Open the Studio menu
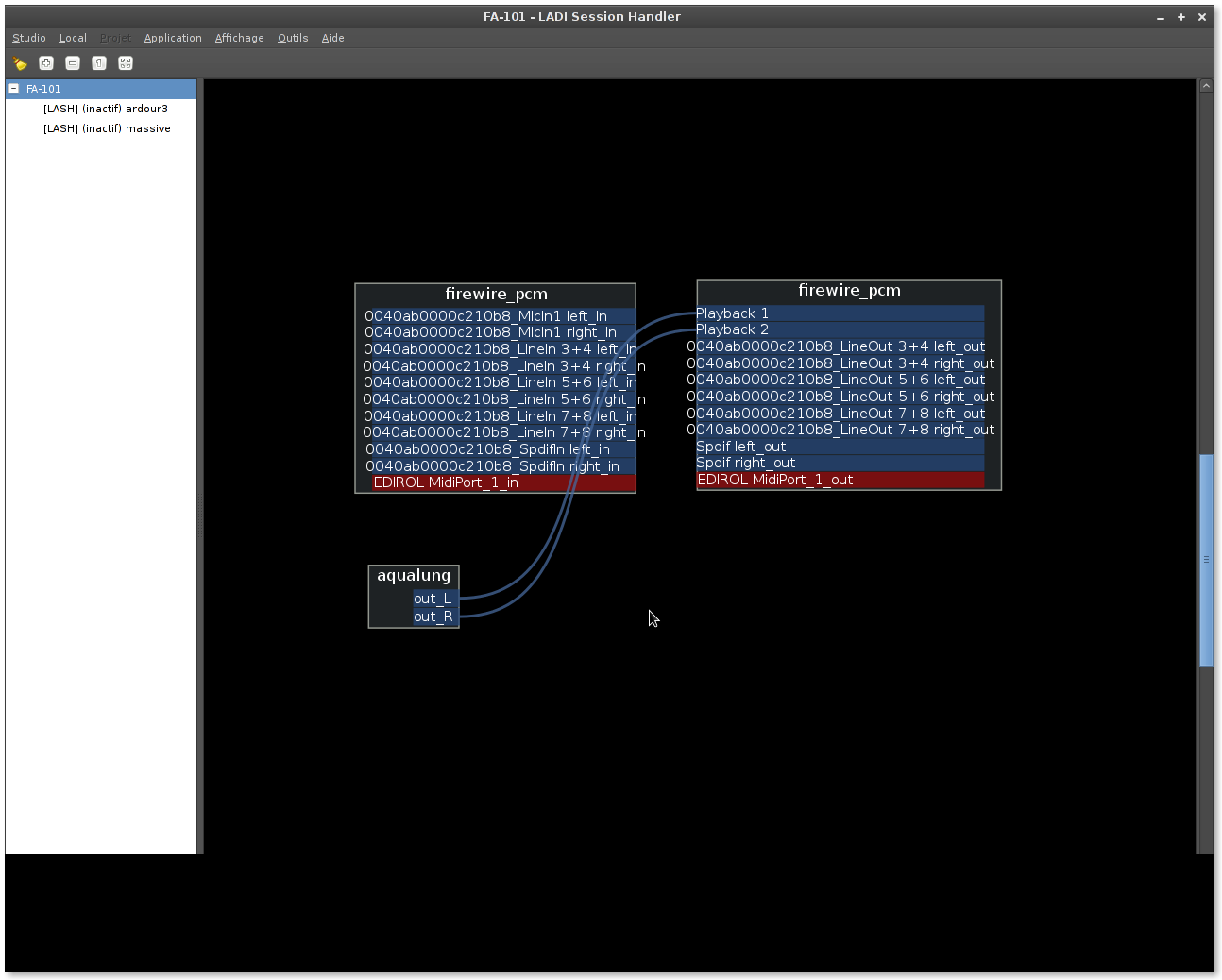 [x=28, y=39]
